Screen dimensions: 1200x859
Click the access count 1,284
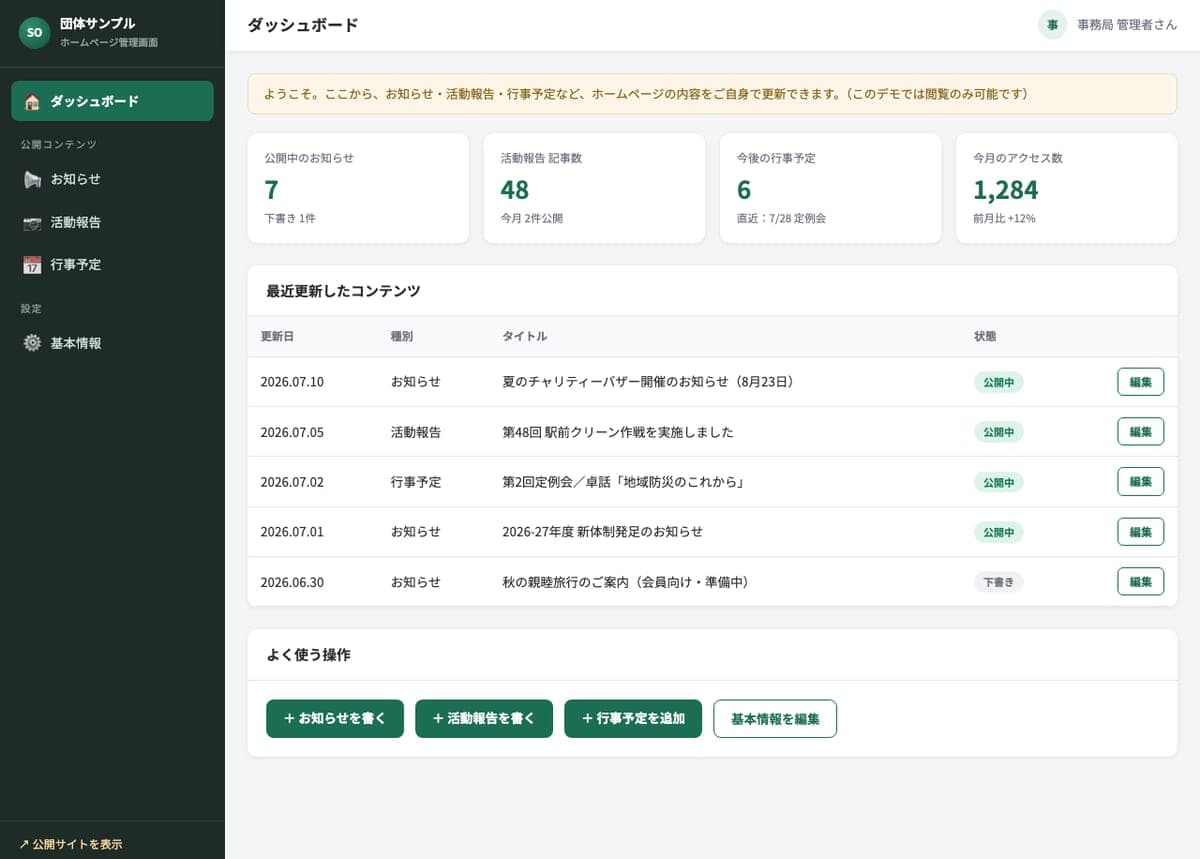(1005, 189)
